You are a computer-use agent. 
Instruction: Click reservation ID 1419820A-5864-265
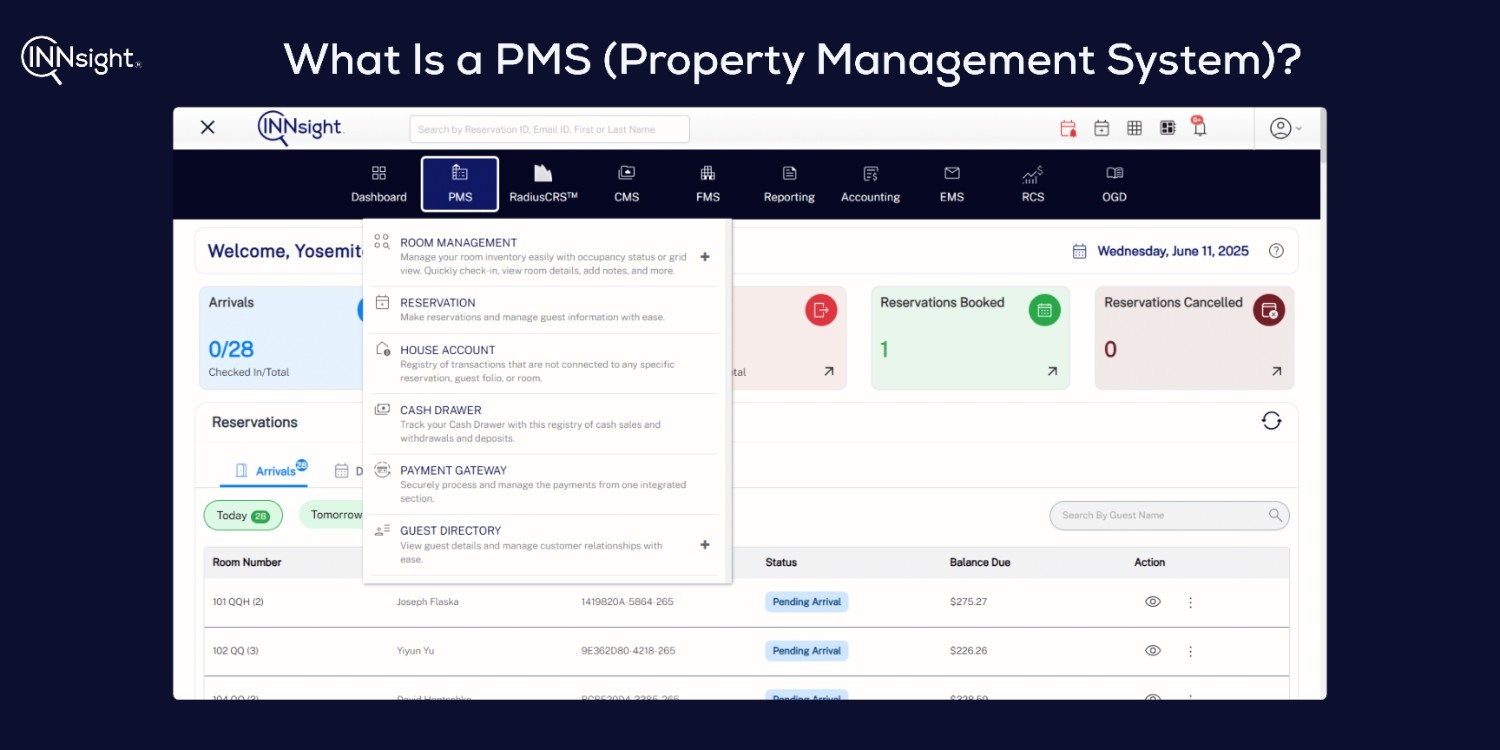(627, 602)
